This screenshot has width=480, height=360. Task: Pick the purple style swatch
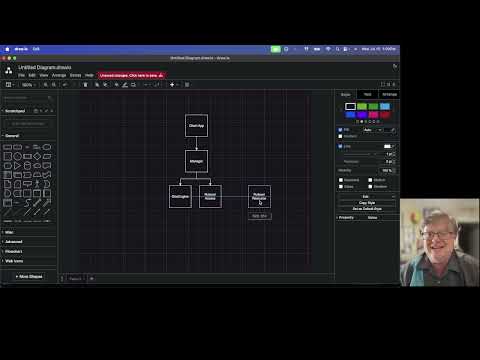[x=362, y=115]
